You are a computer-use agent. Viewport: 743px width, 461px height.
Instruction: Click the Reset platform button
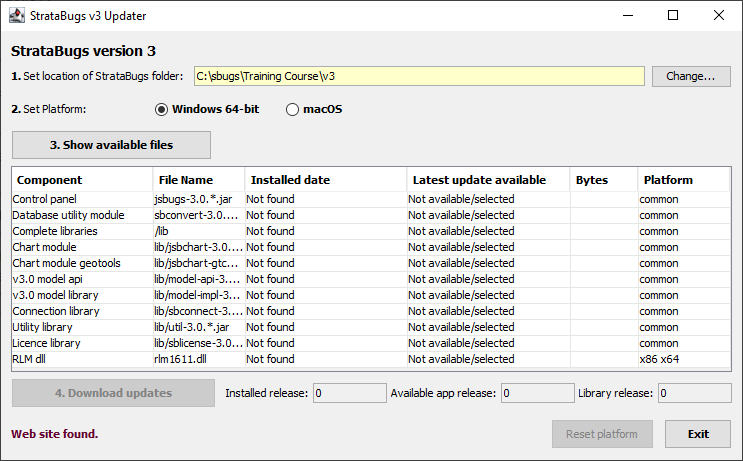[602, 434]
